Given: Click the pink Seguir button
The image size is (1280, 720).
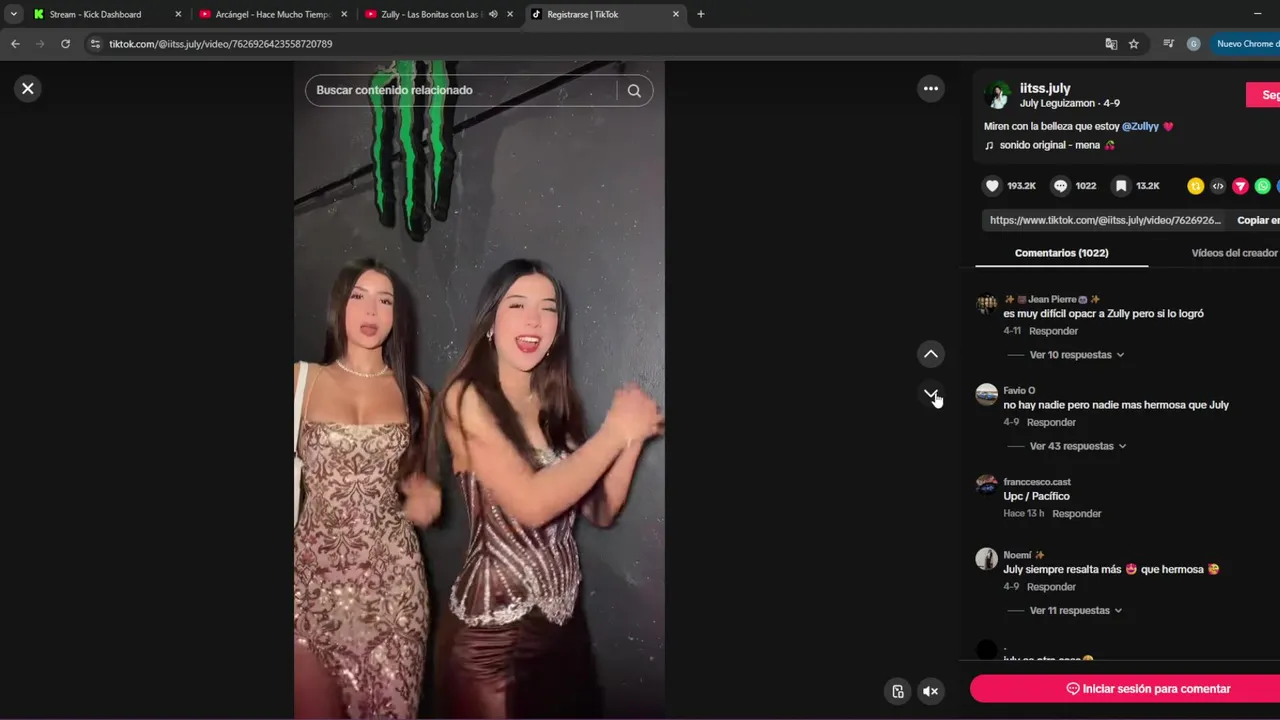Looking at the screenshot, I should tap(1264, 95).
